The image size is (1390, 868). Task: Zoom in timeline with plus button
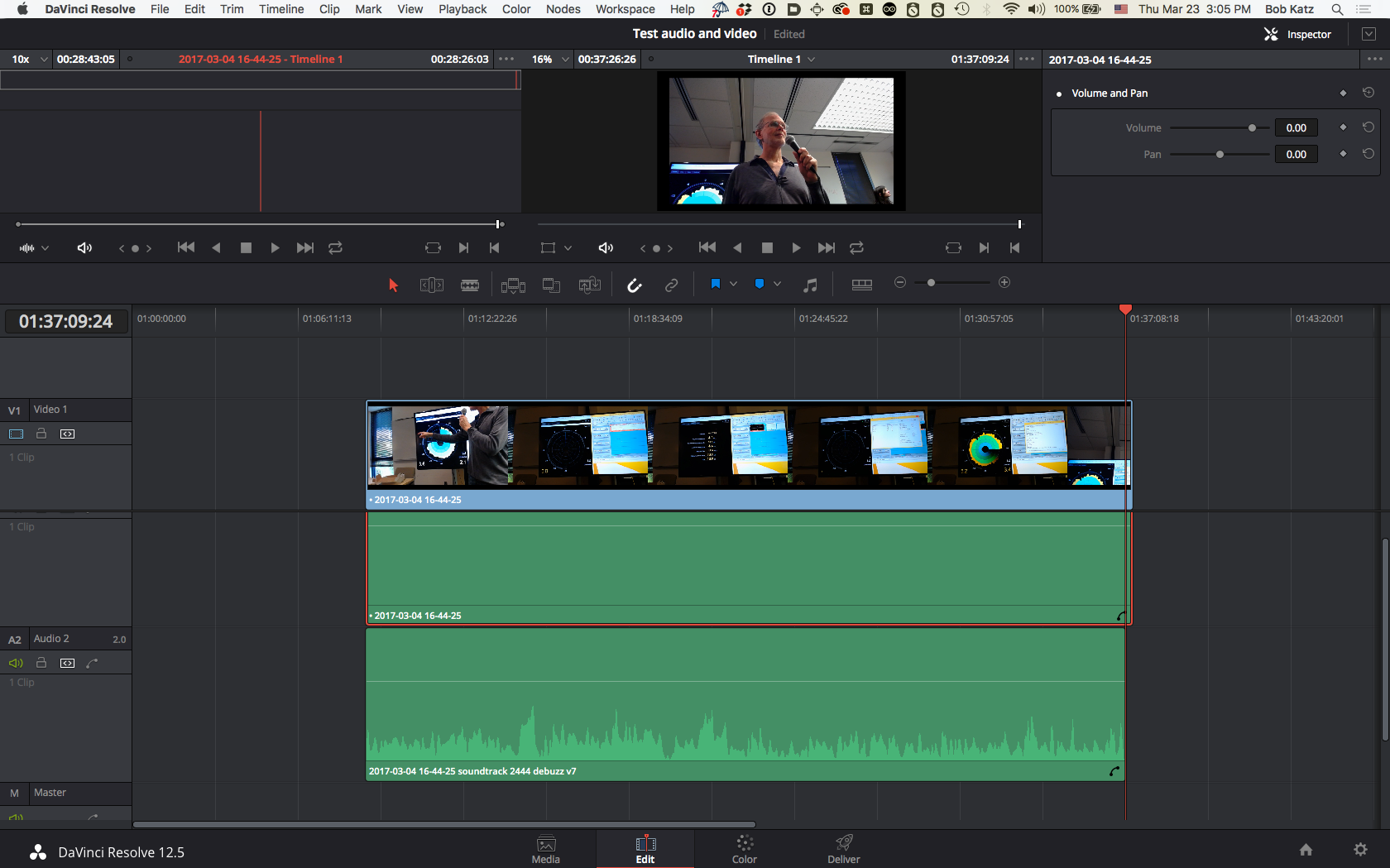(1004, 282)
